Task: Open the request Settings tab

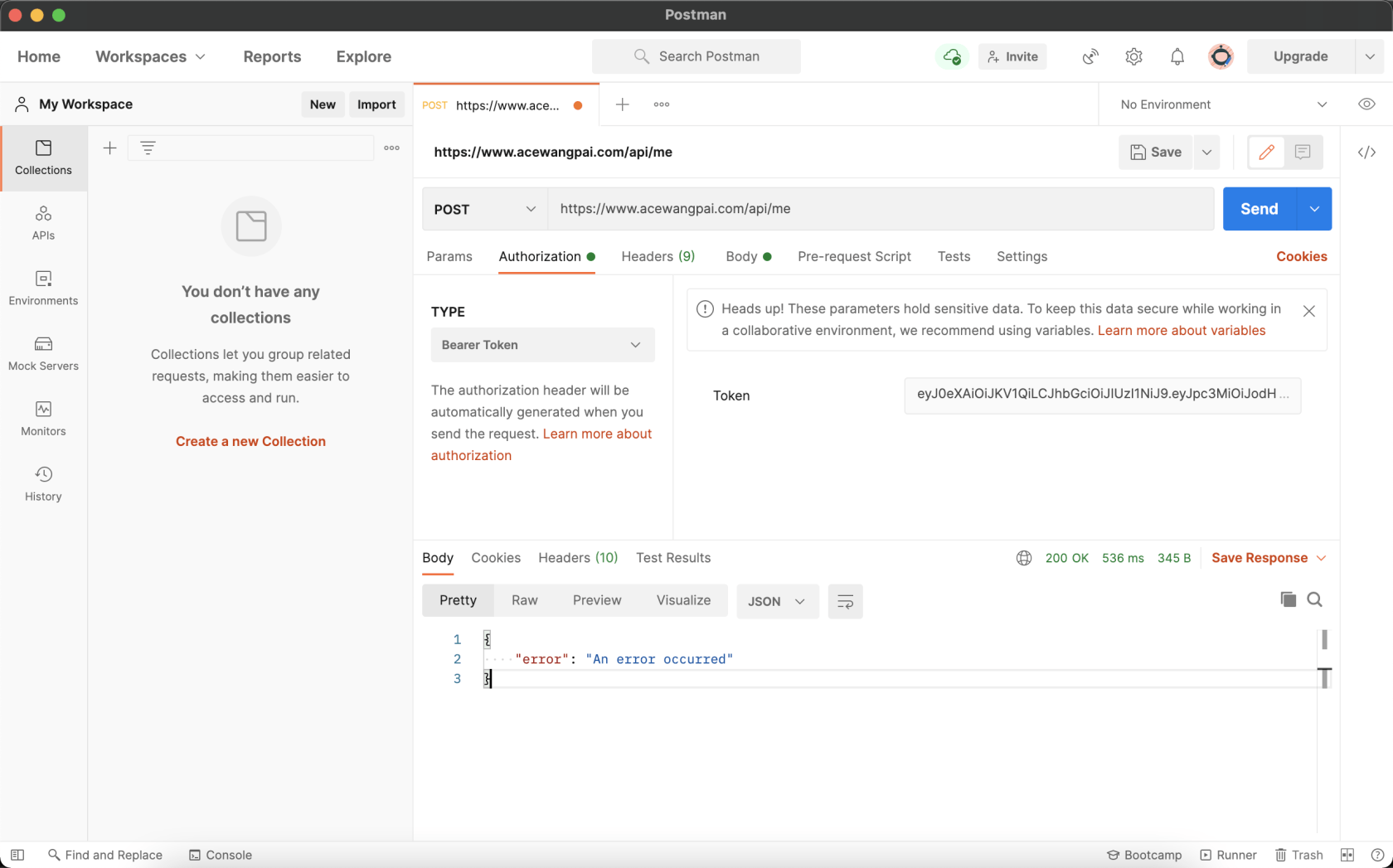Action: pyautogui.click(x=1022, y=257)
